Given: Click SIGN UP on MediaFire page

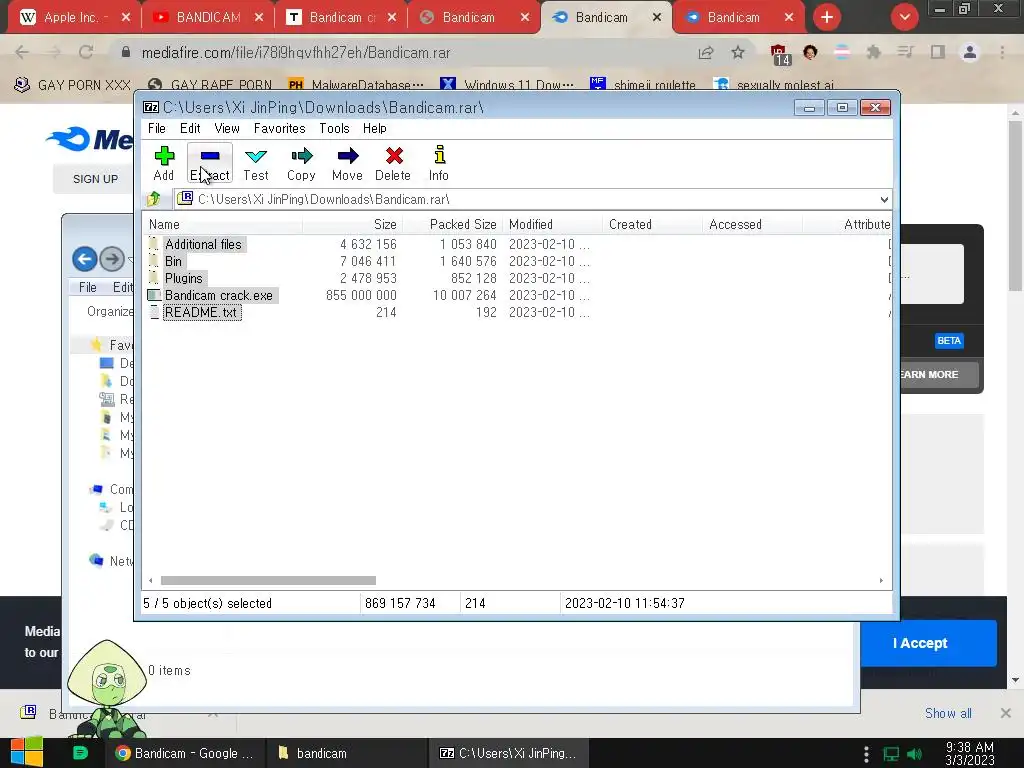Looking at the screenshot, I should pyautogui.click(x=95, y=179).
